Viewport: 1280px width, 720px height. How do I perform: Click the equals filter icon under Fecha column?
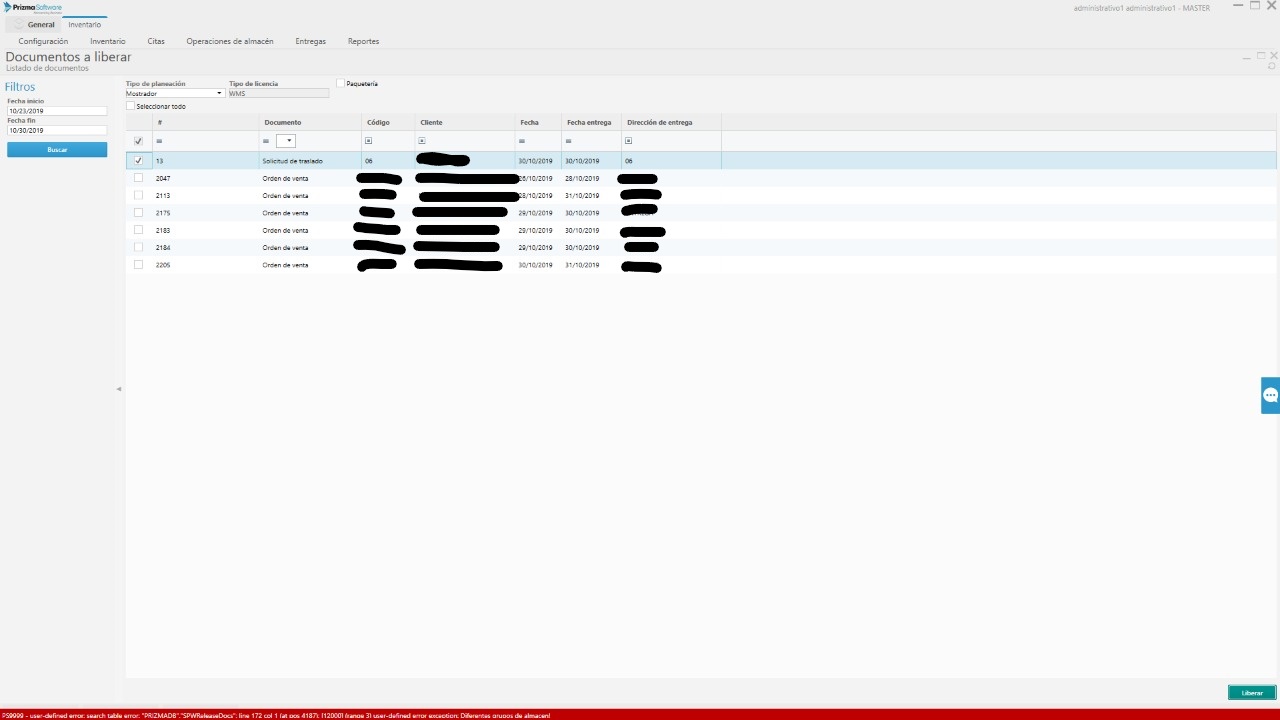(522, 141)
